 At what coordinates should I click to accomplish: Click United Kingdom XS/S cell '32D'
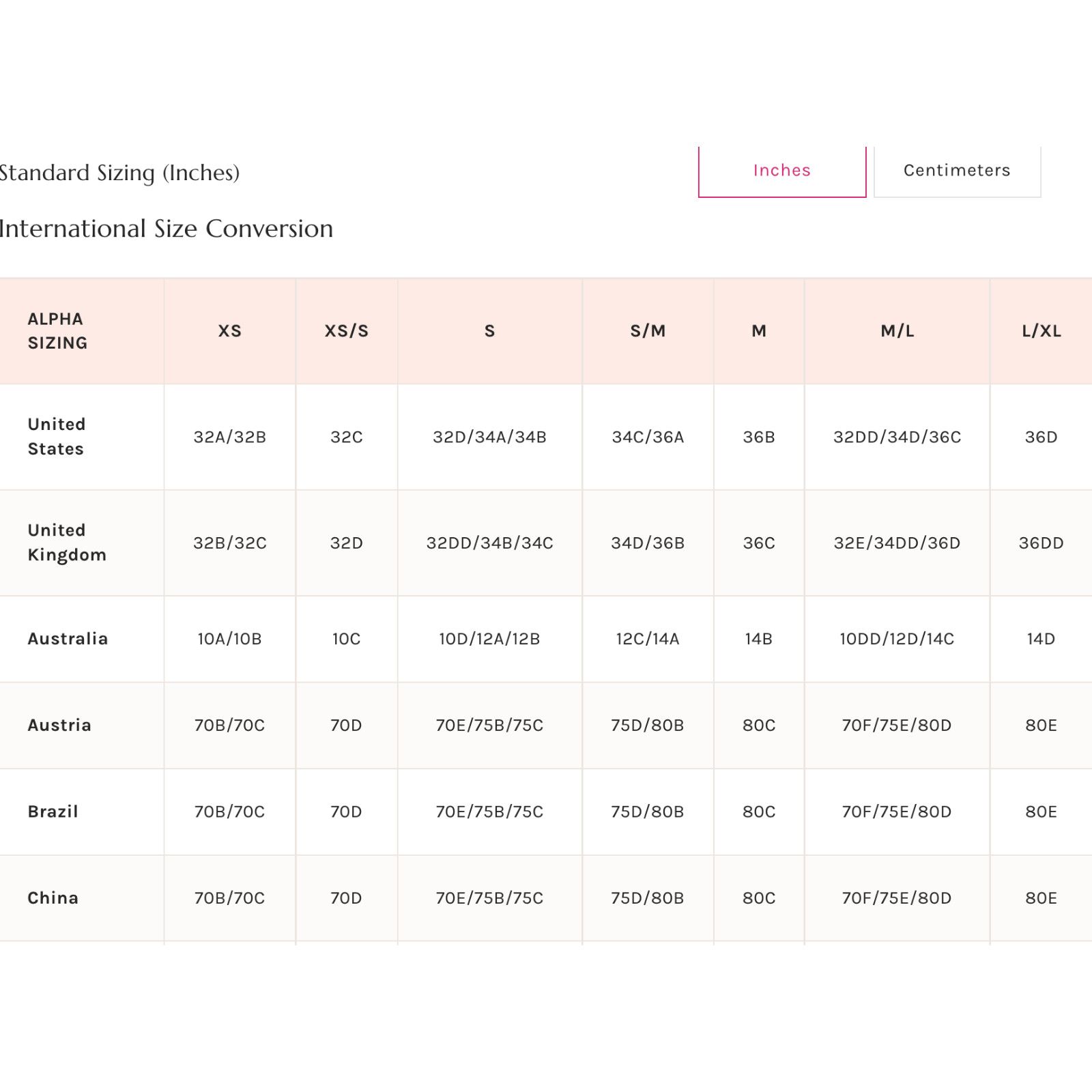347,543
